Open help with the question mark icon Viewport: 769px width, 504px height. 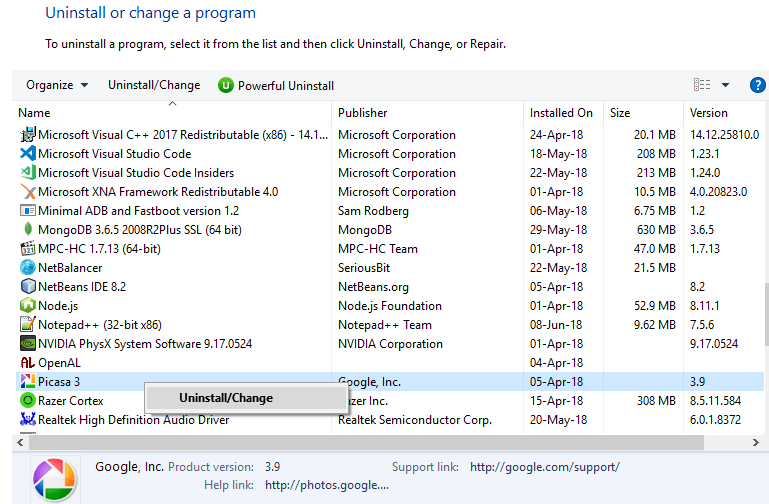(758, 85)
